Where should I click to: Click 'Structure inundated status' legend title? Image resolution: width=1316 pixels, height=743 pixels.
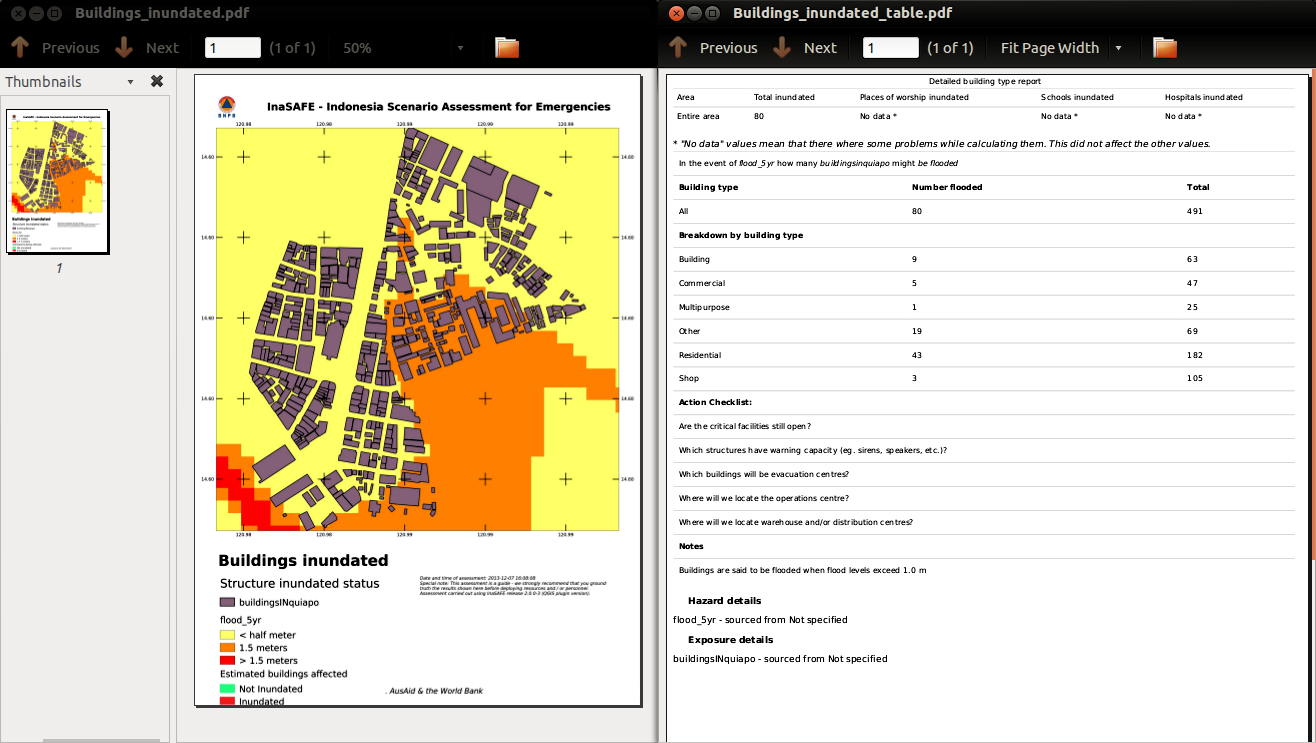pyautogui.click(x=299, y=583)
